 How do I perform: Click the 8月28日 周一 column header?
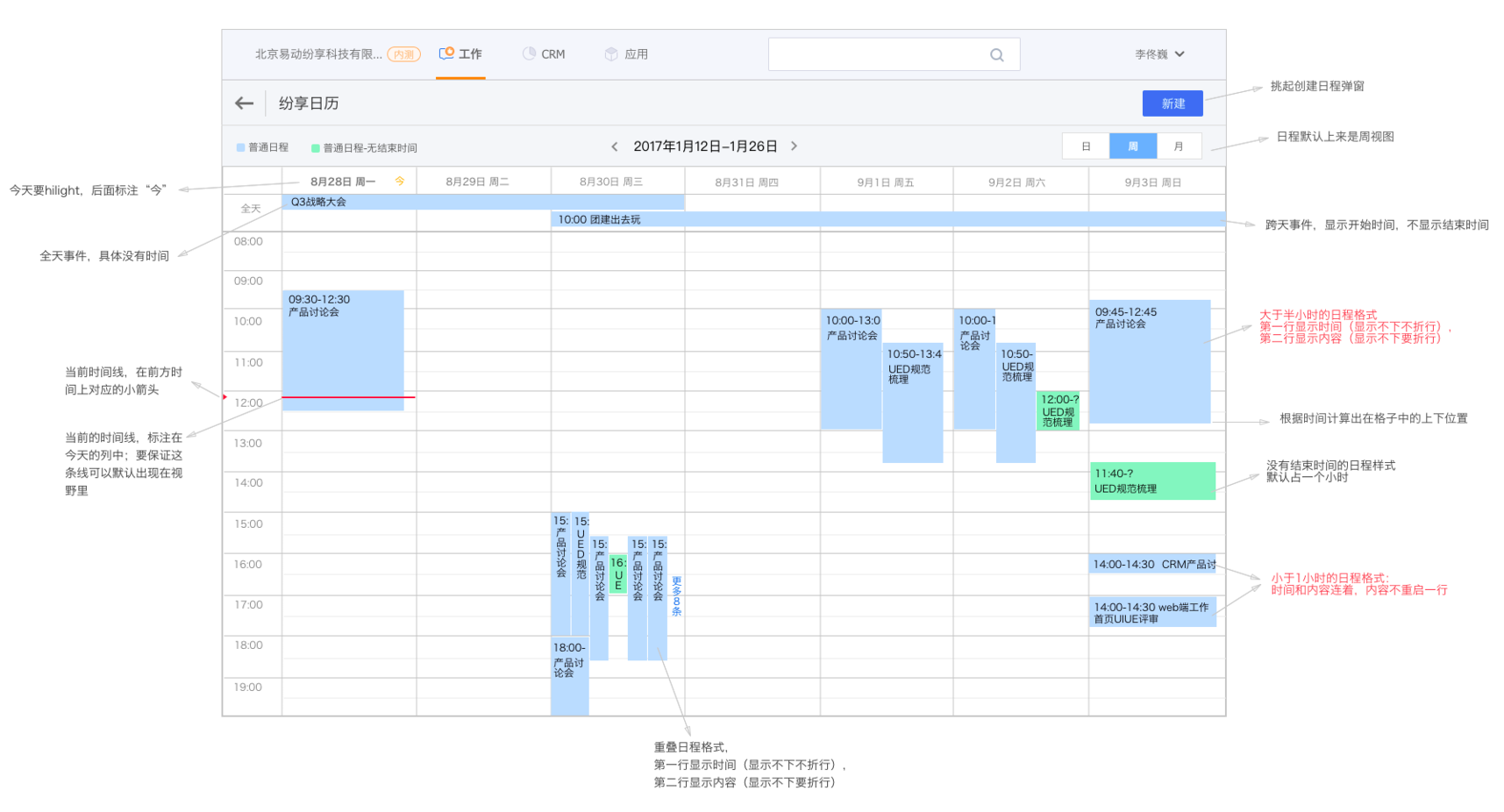(343, 182)
